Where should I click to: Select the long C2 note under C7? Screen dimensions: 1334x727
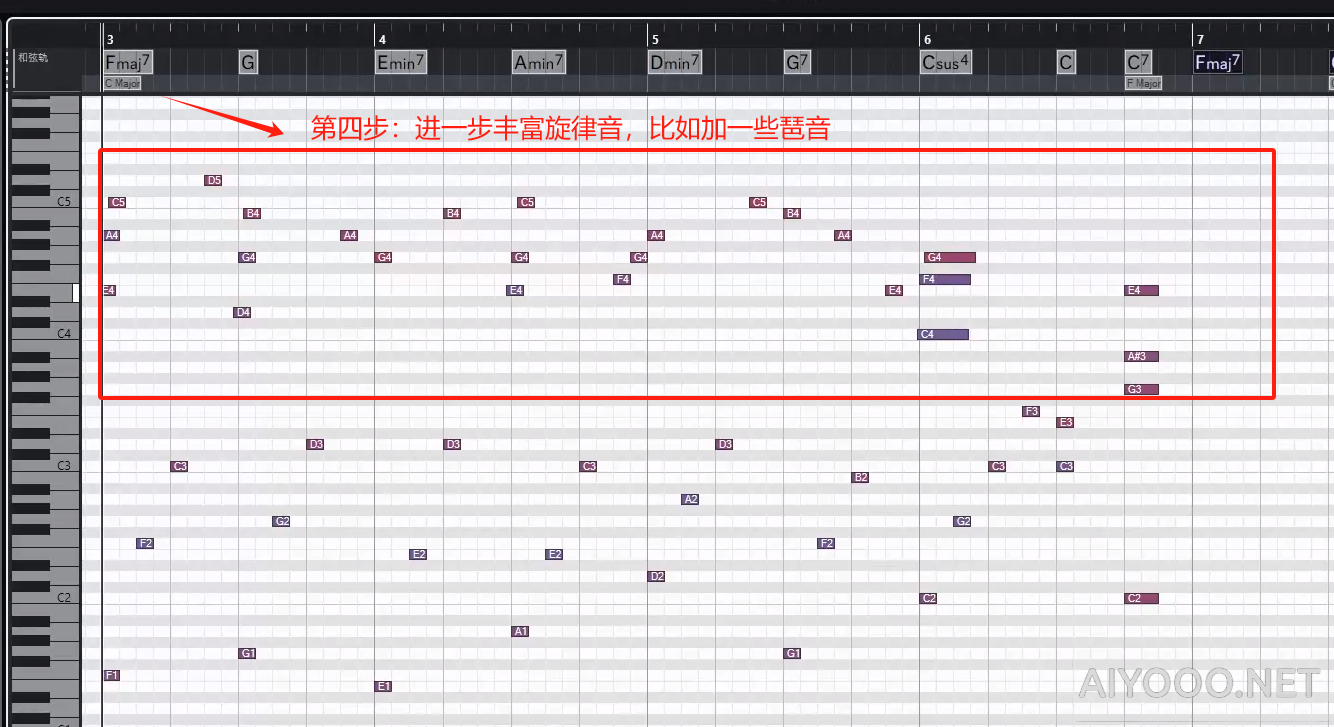coord(1142,598)
